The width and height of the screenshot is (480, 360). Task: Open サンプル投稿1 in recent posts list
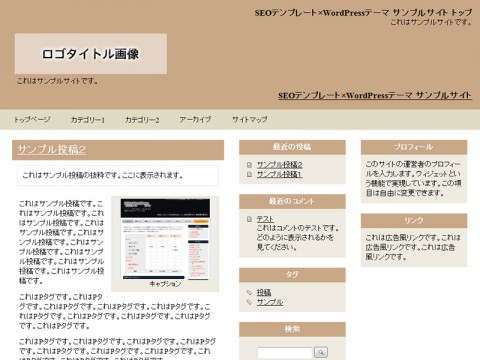click(279, 174)
